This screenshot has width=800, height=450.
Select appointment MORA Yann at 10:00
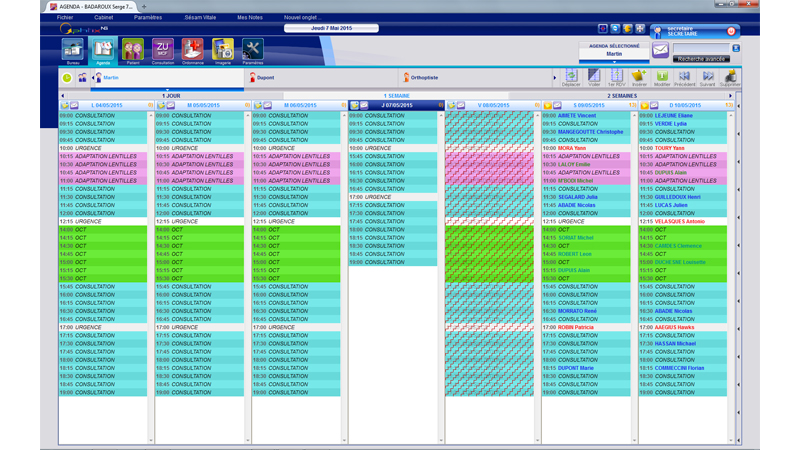pos(586,148)
